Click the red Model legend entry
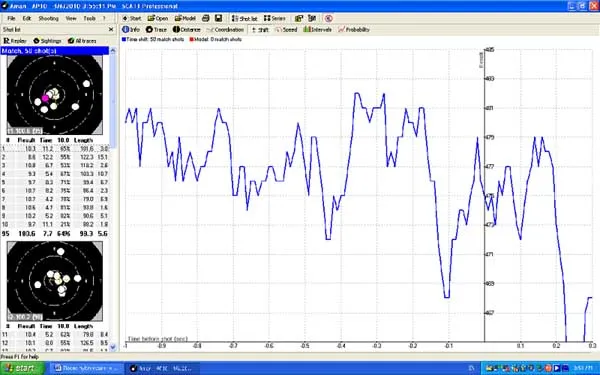 pyautogui.click(x=216, y=39)
